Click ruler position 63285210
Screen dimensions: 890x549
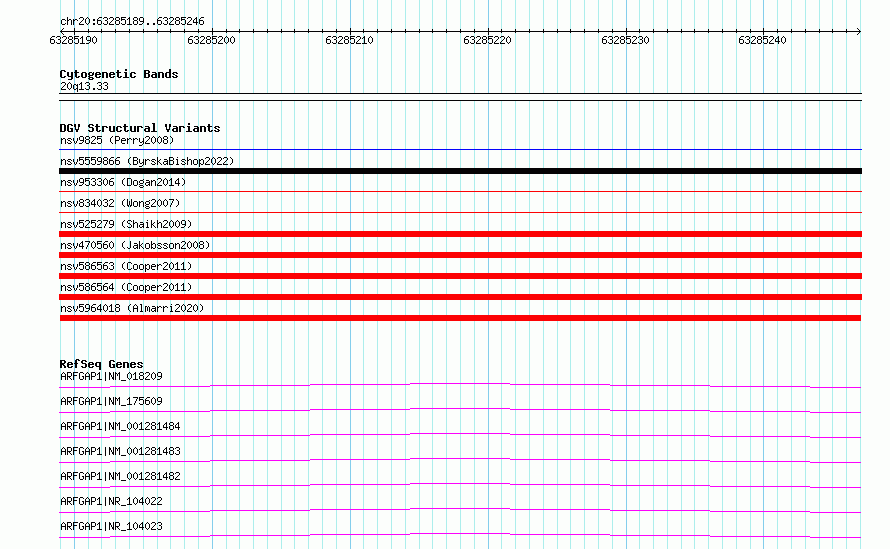point(349,40)
